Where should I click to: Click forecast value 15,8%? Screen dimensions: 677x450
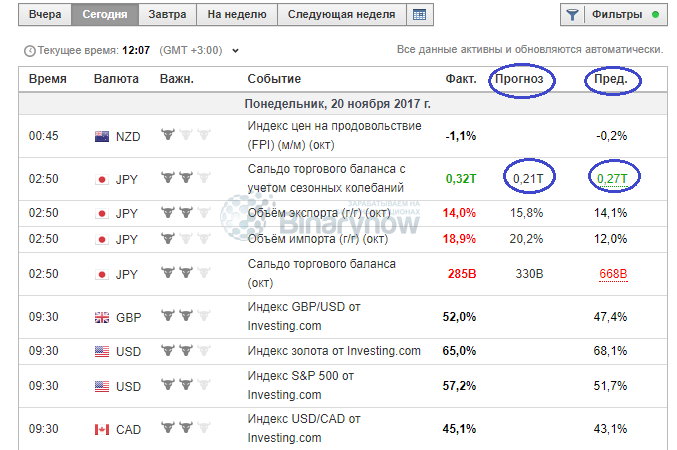click(x=526, y=213)
